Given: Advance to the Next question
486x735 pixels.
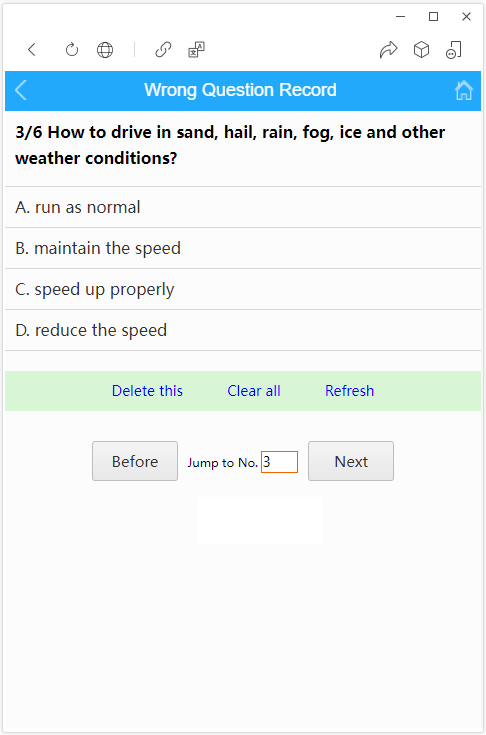Looking at the screenshot, I should (351, 461).
